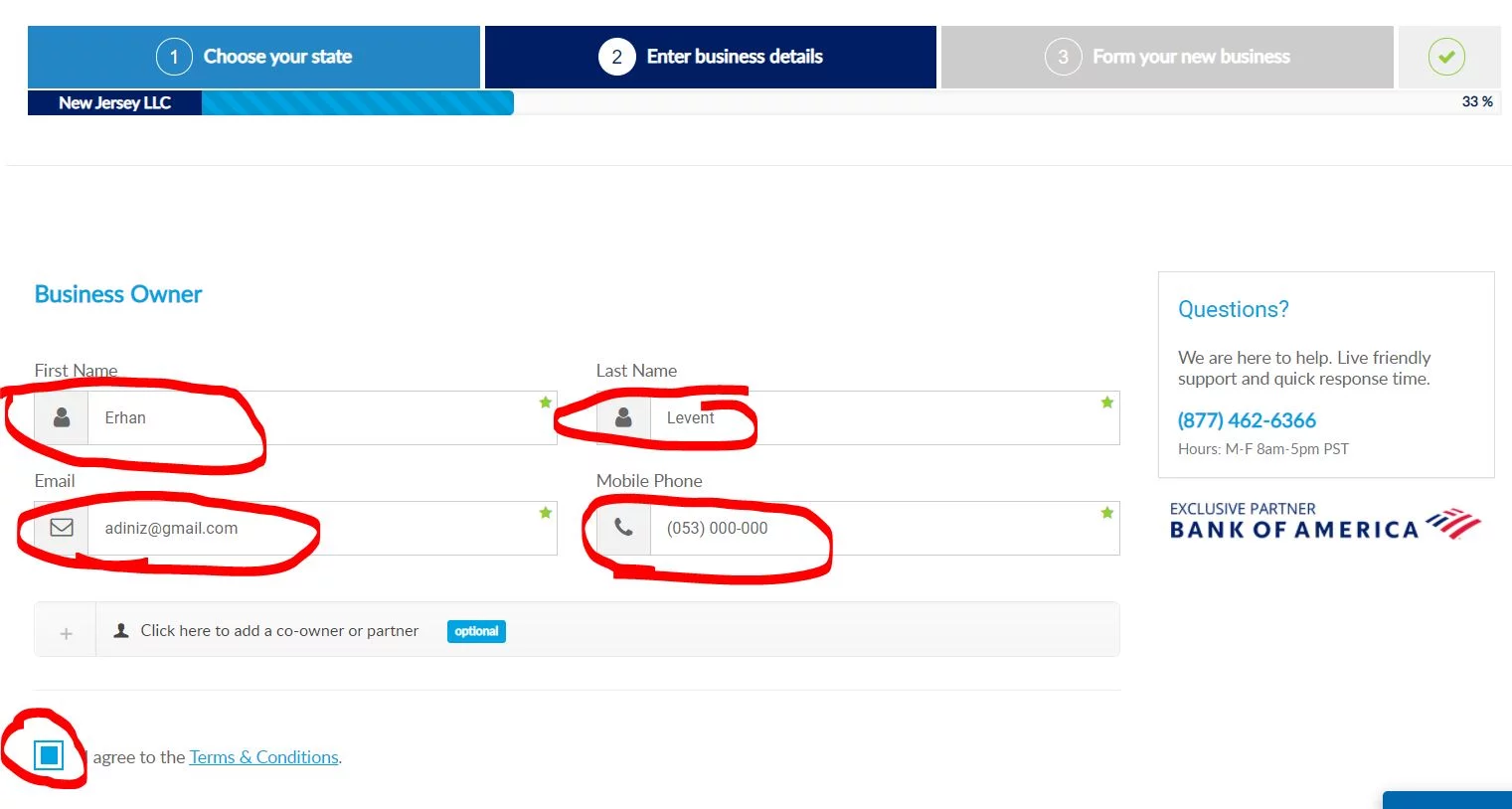Expand the add a co-owner or partner row
This screenshot has height=809, width=1512.
(x=279, y=631)
